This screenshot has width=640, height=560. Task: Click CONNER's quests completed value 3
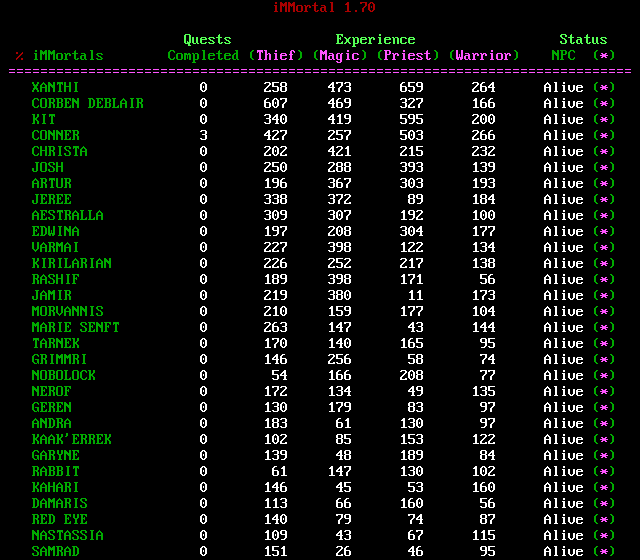click(203, 136)
